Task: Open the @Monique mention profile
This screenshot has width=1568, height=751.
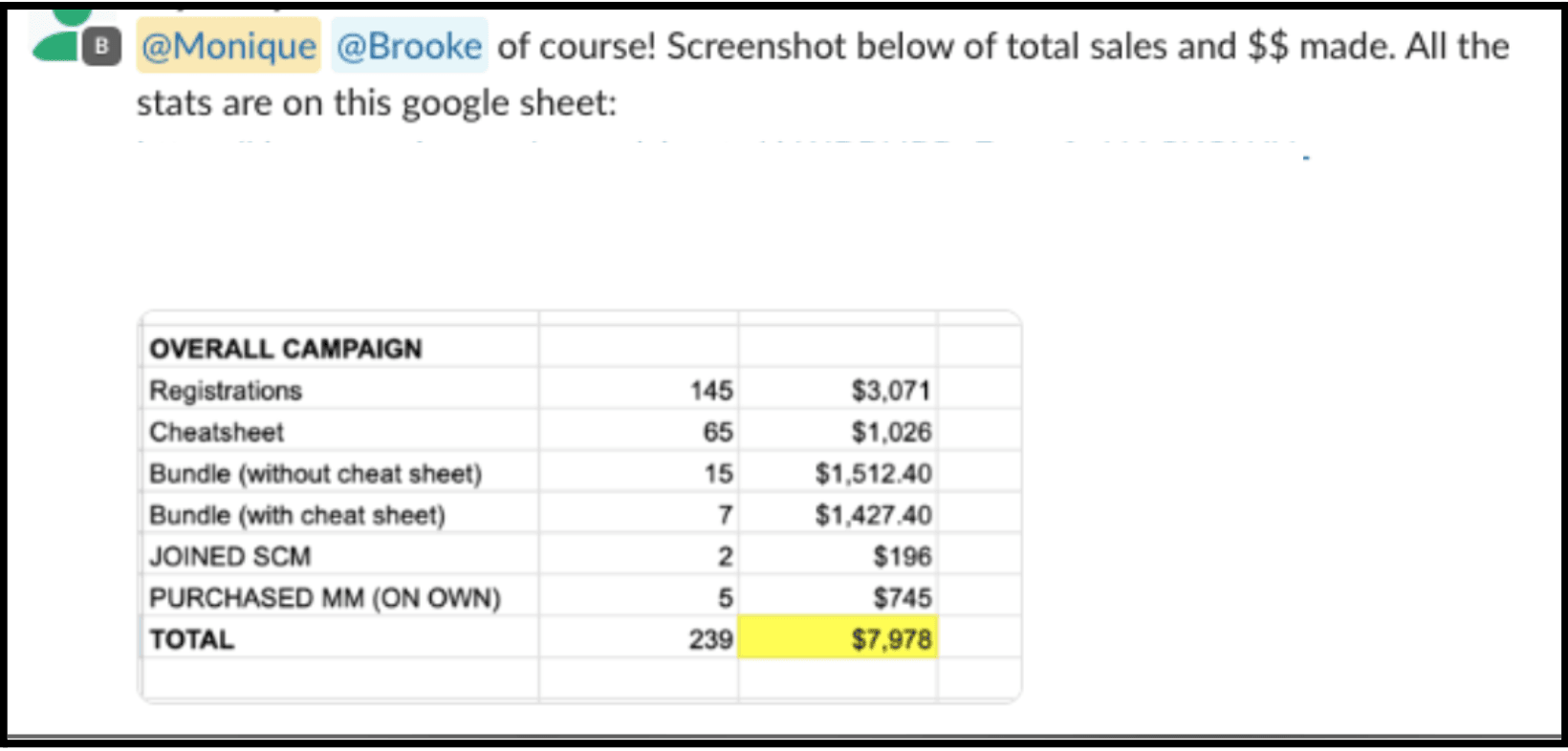Action: pyautogui.click(x=229, y=46)
